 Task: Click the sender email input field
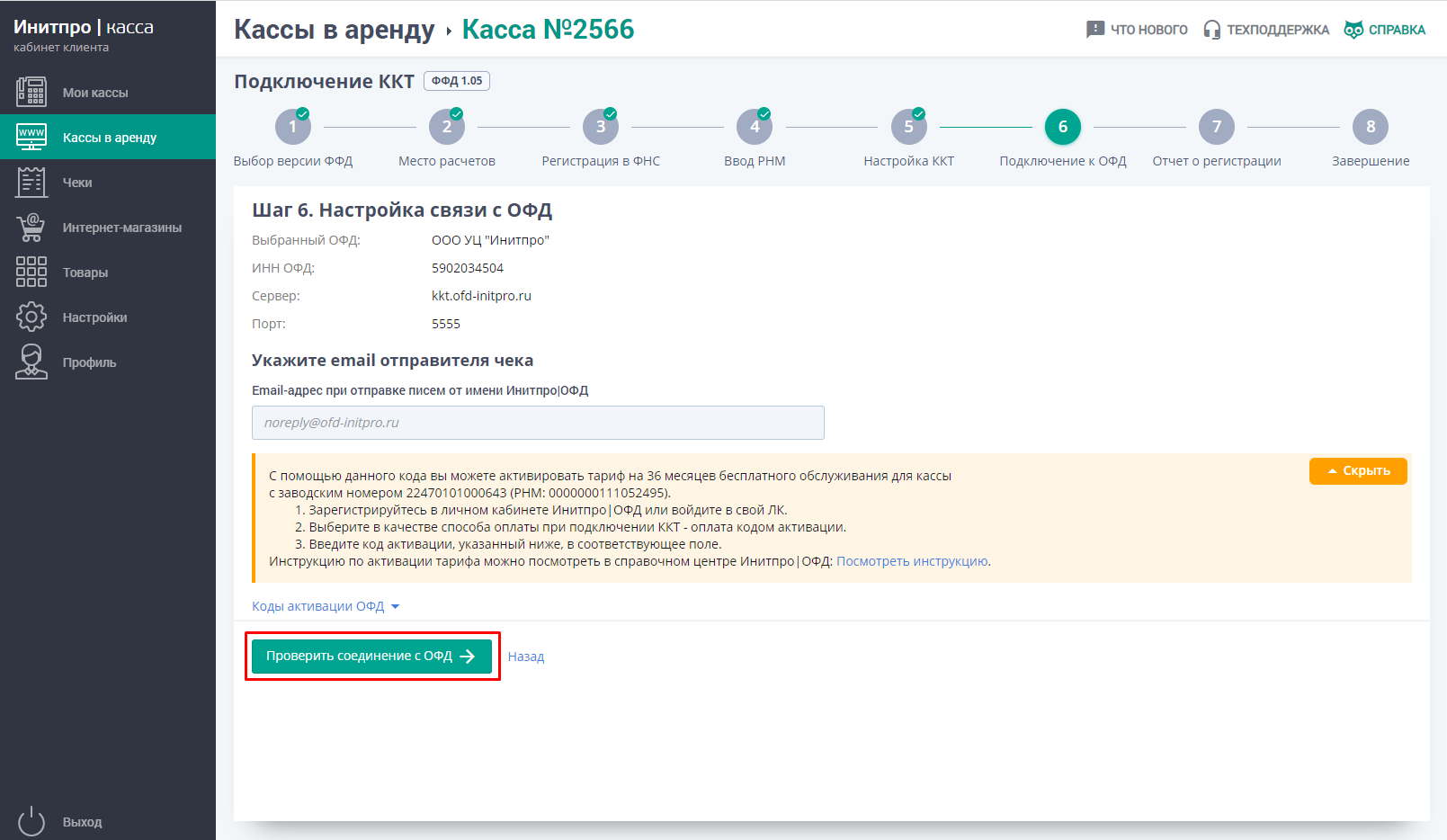538,423
